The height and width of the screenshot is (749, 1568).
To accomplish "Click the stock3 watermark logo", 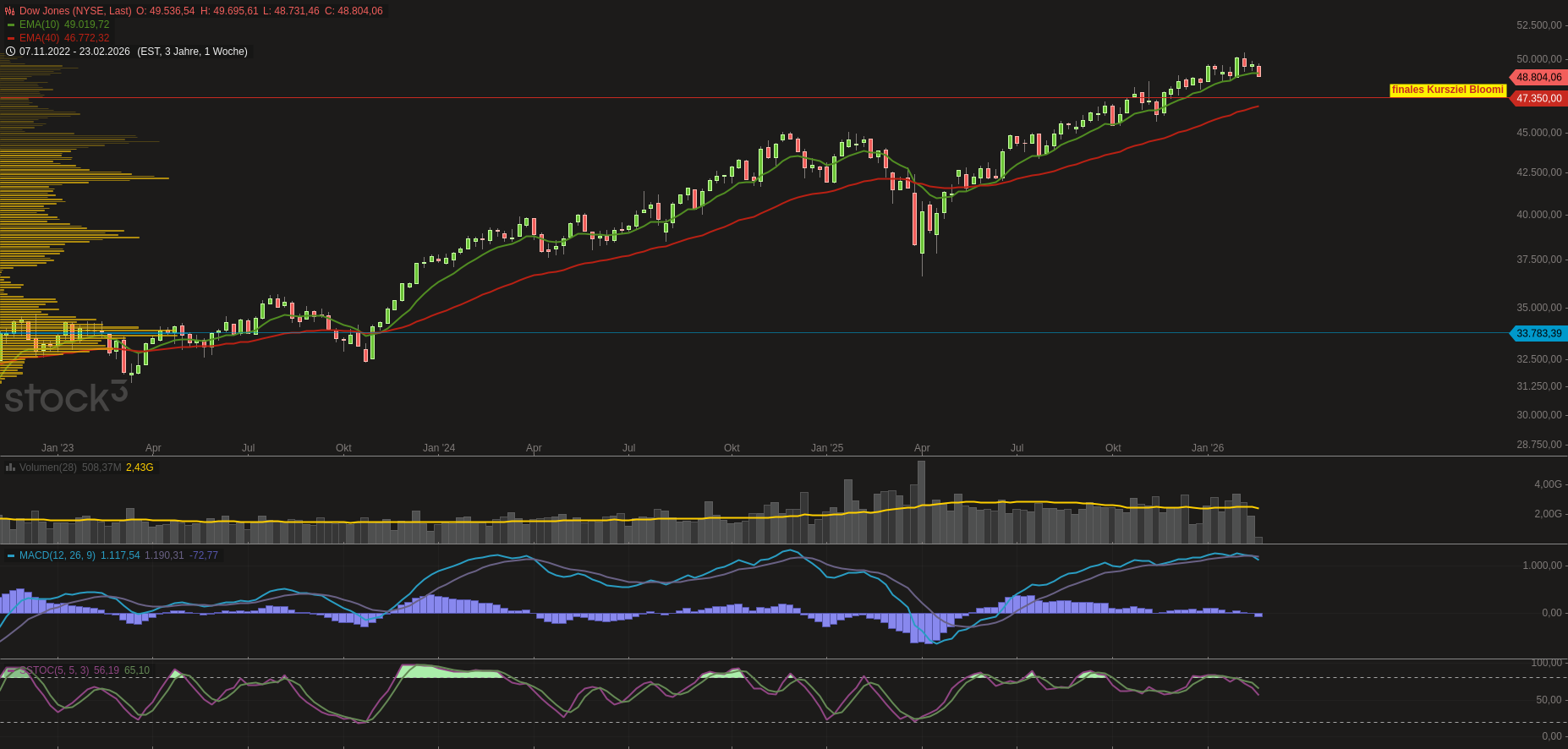I will pyautogui.click(x=66, y=396).
